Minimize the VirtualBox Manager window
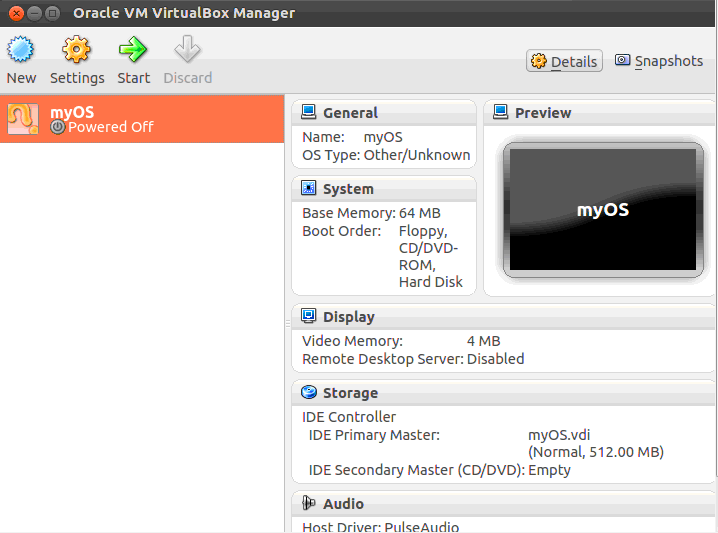 pos(34,13)
